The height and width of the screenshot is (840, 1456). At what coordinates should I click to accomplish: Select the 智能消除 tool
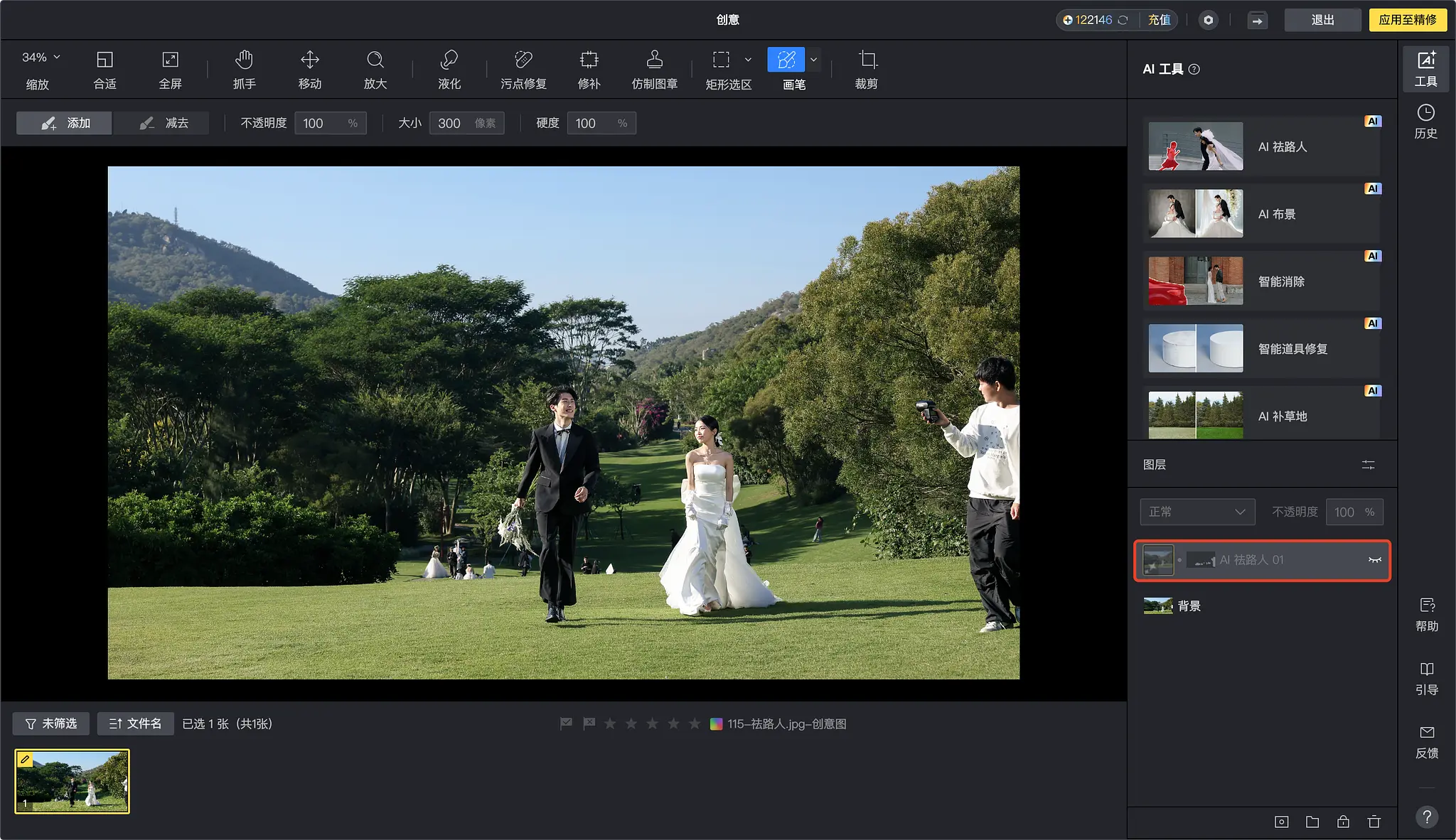click(x=1262, y=281)
